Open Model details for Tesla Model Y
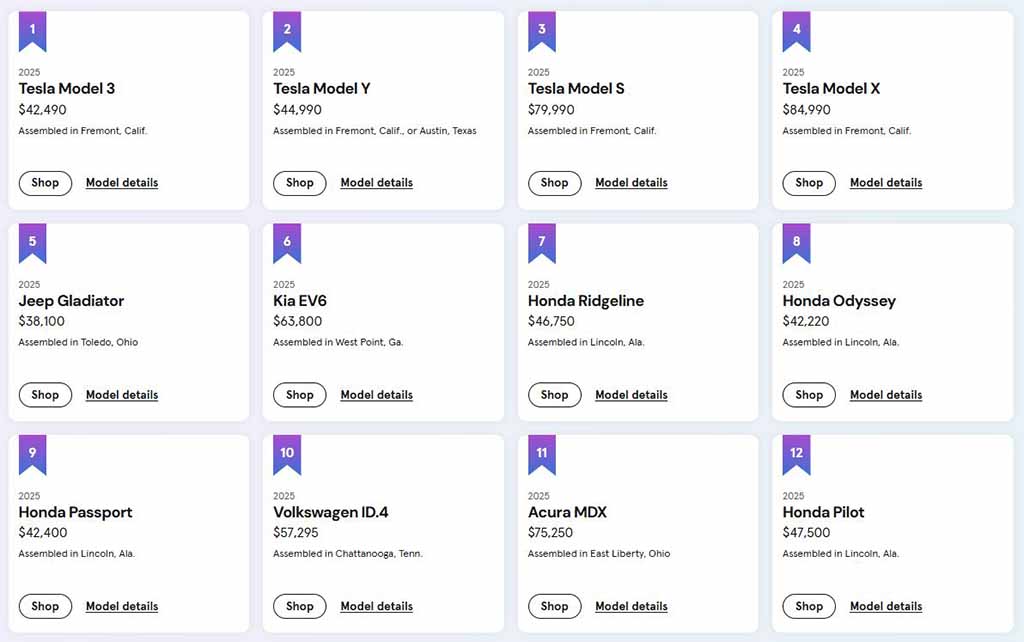 click(x=376, y=183)
